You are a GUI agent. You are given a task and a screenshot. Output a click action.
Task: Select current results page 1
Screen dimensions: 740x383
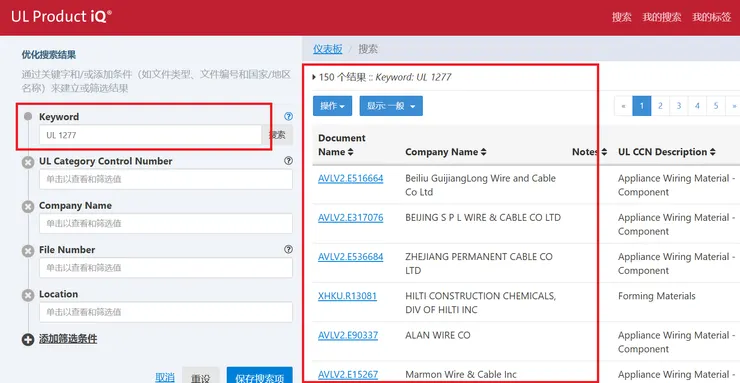click(x=642, y=106)
